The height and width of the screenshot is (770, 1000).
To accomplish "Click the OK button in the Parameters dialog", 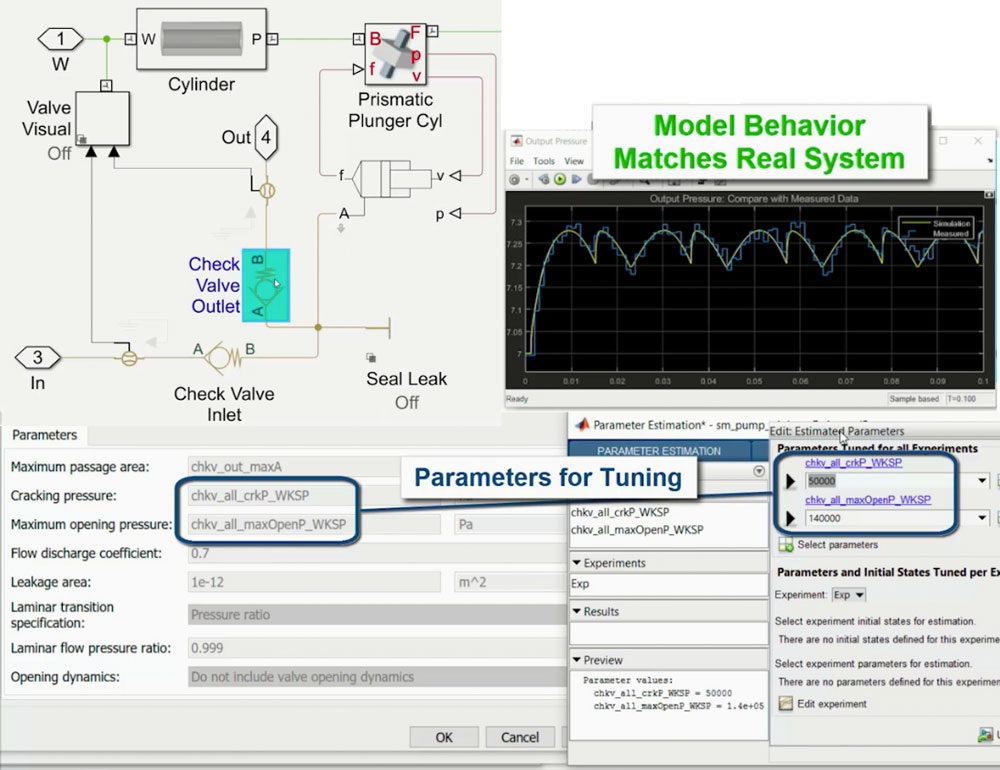I will pos(443,737).
